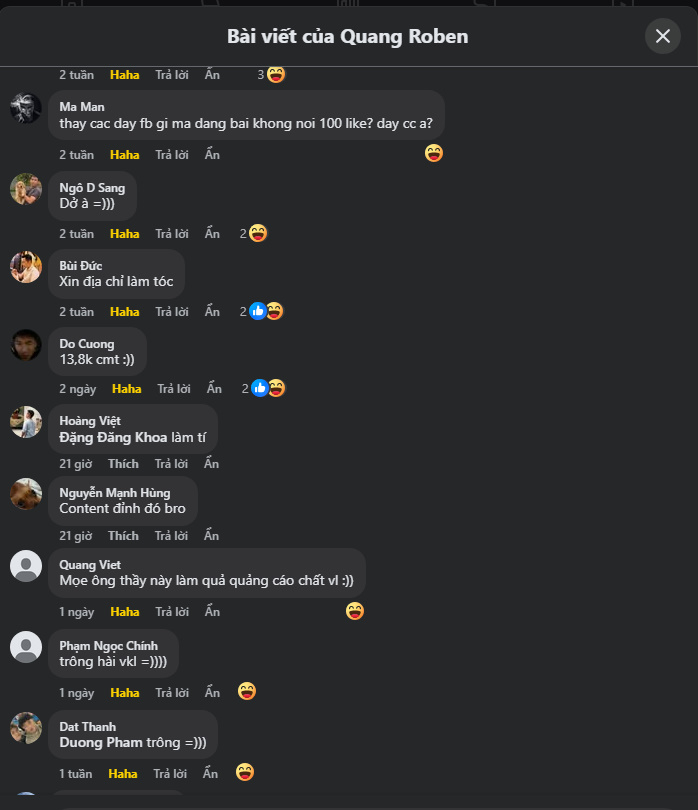Reply to Bùi Đức's comment

tap(172, 312)
